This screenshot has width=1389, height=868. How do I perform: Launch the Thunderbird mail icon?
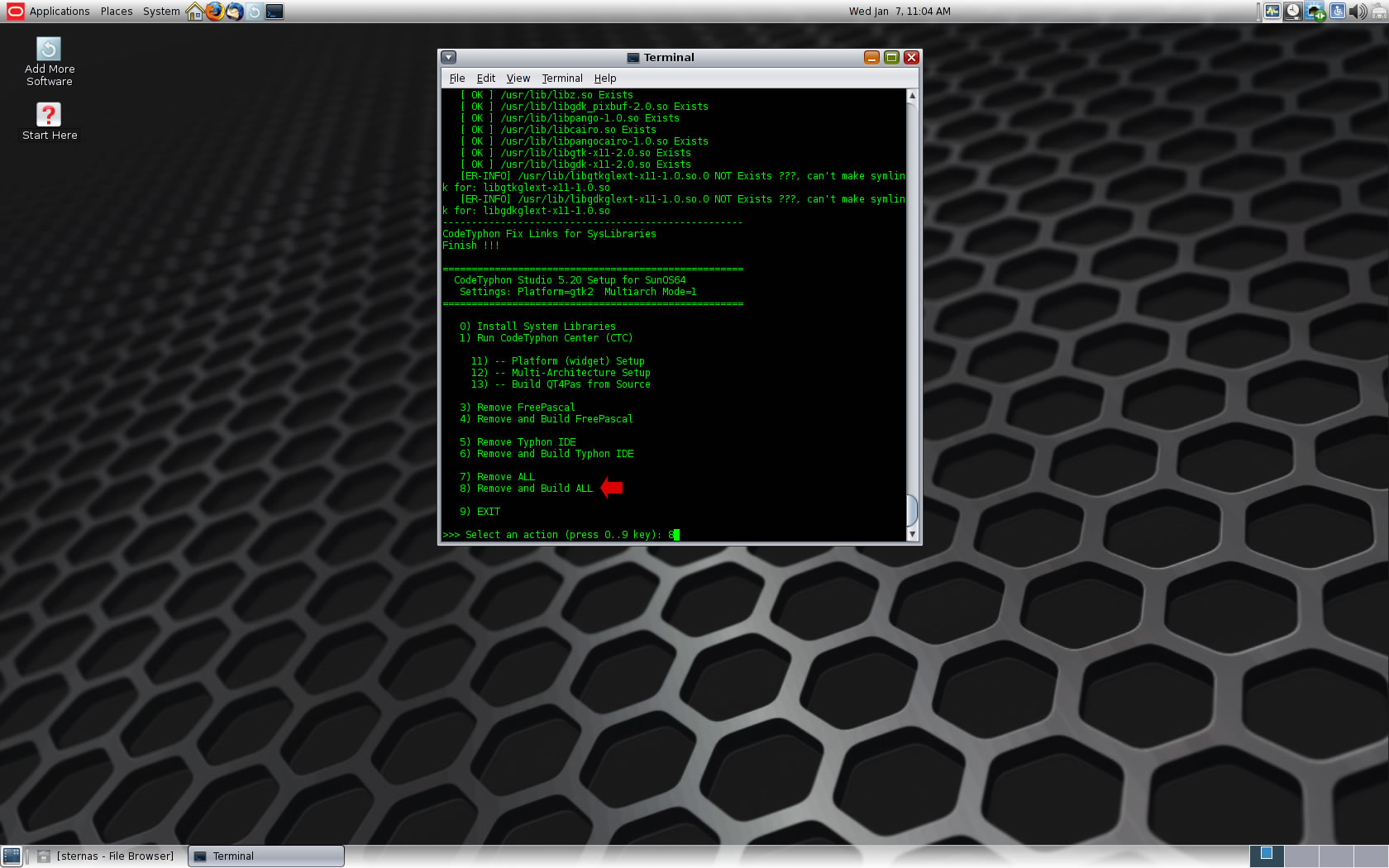235,12
